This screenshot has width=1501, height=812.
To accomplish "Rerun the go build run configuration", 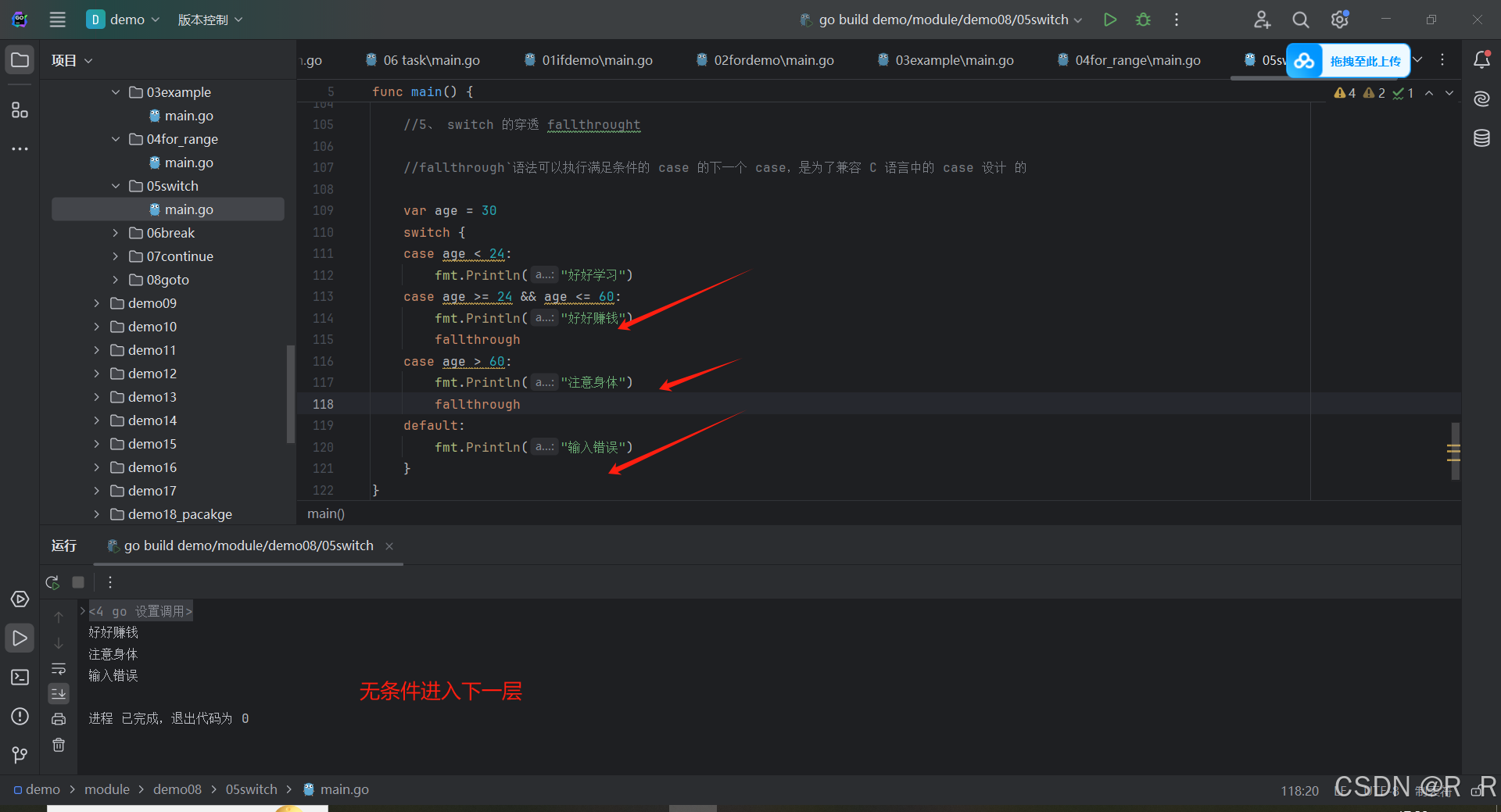I will click(x=52, y=582).
